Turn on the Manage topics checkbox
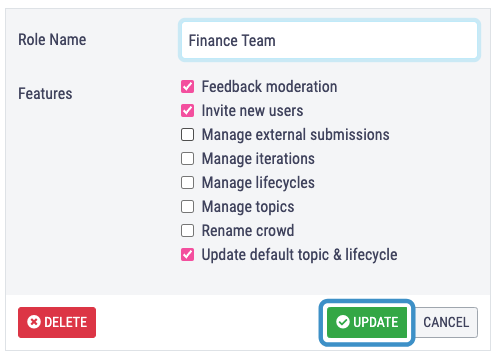The width and height of the screenshot is (503, 360). coord(187,207)
